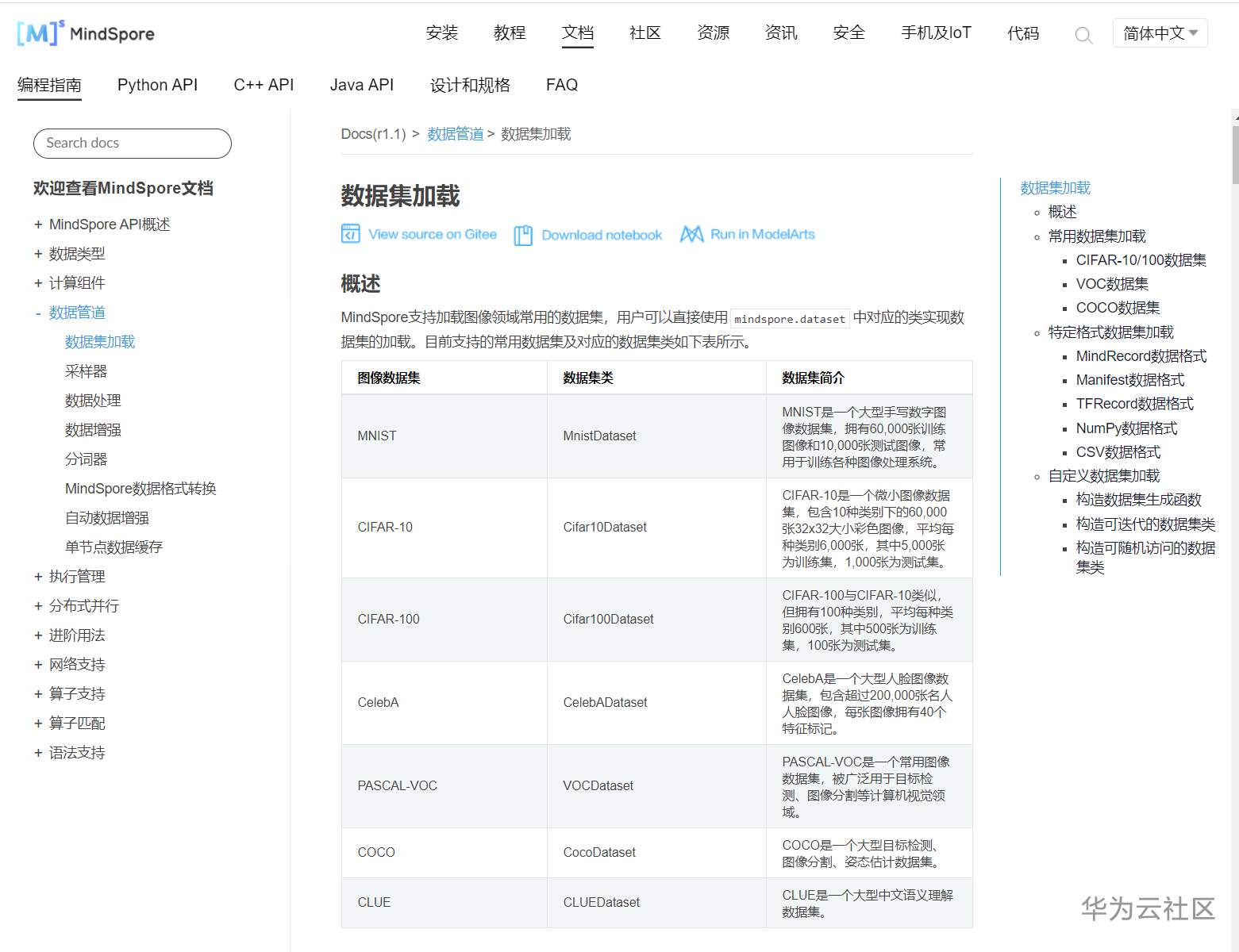Click the Search docs input field
The width and height of the screenshot is (1239, 952).
(x=133, y=144)
